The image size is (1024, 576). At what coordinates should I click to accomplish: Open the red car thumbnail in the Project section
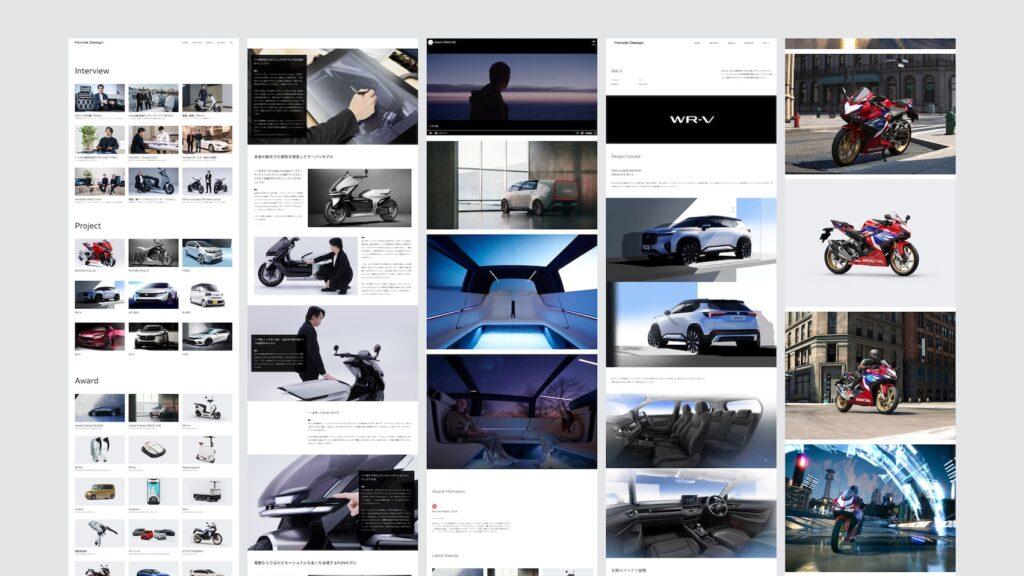coord(99,336)
